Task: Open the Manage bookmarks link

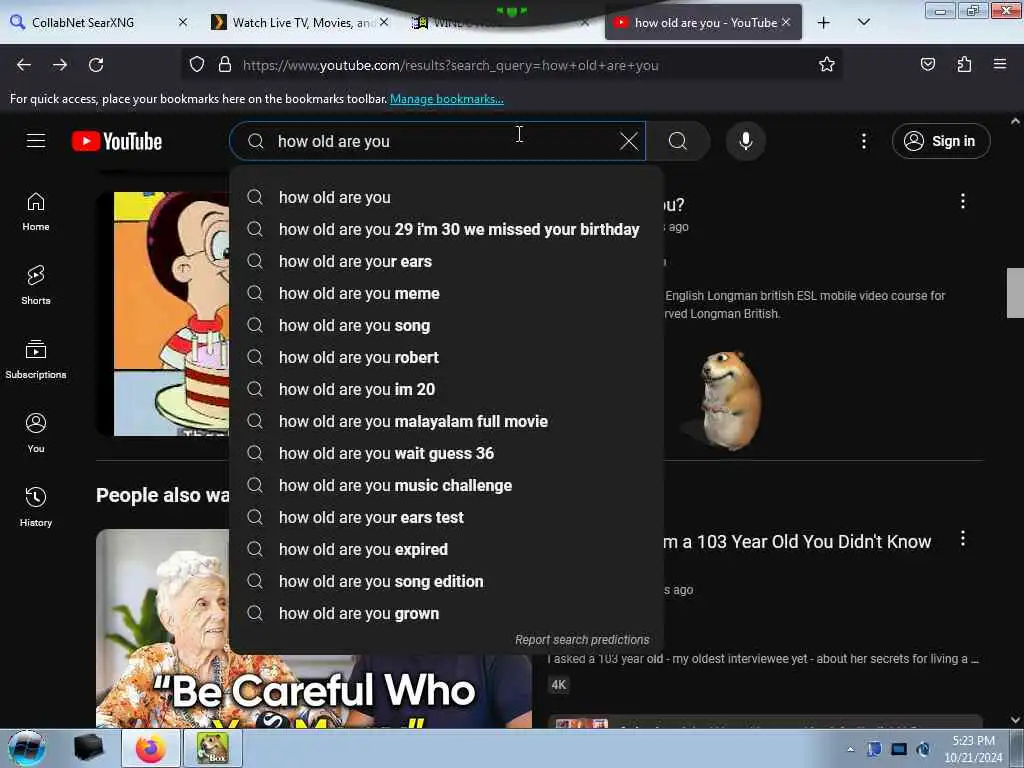Action: point(447,99)
